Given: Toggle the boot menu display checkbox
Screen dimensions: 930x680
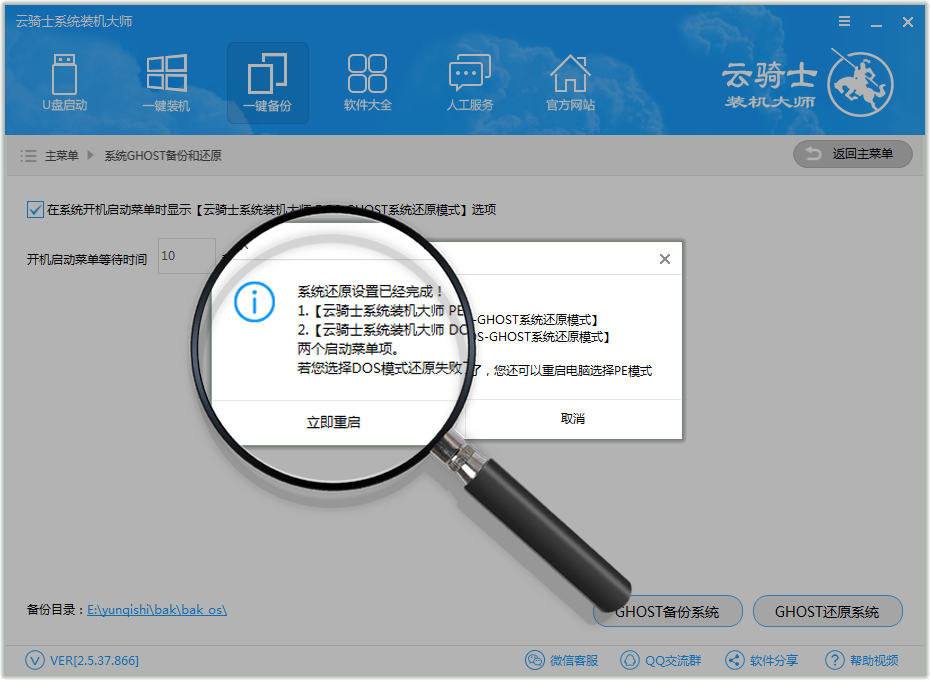Looking at the screenshot, I should pos(35,209).
